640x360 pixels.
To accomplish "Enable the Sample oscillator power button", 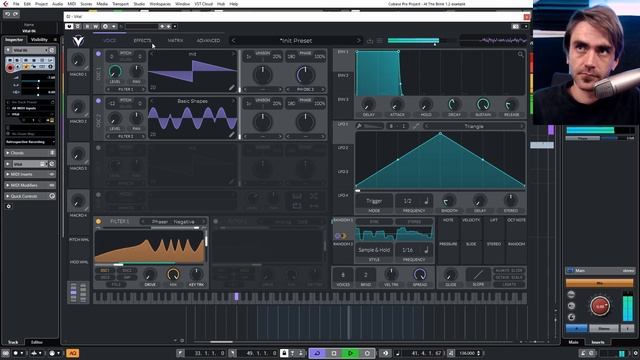I will 98,195.
